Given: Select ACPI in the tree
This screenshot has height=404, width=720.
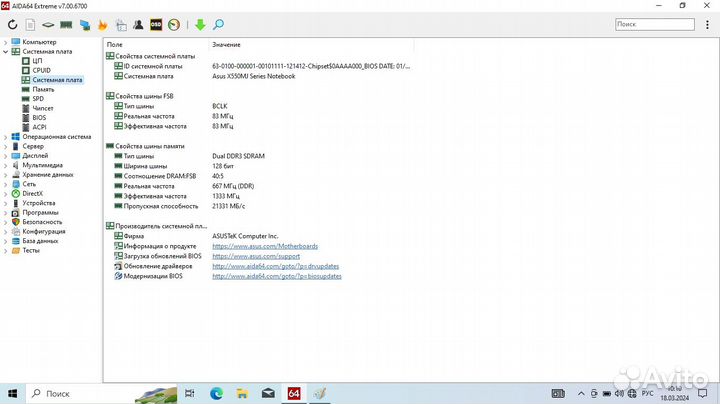Looking at the screenshot, I should coord(39,127).
